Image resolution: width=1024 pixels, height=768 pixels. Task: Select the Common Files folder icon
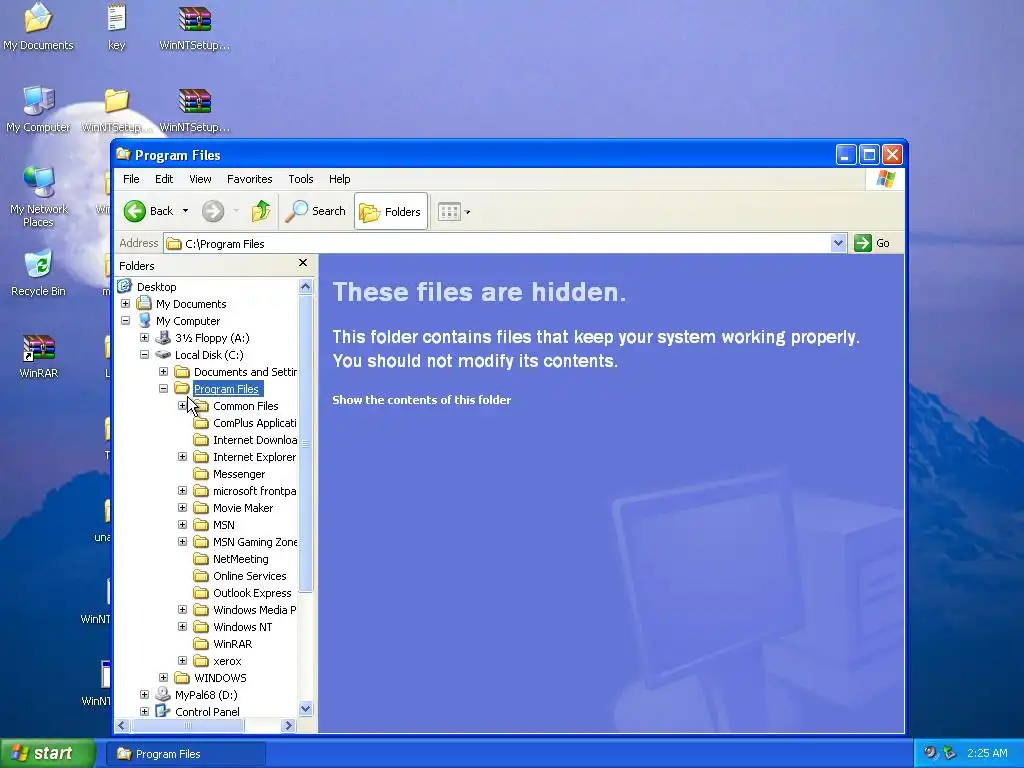(201, 406)
